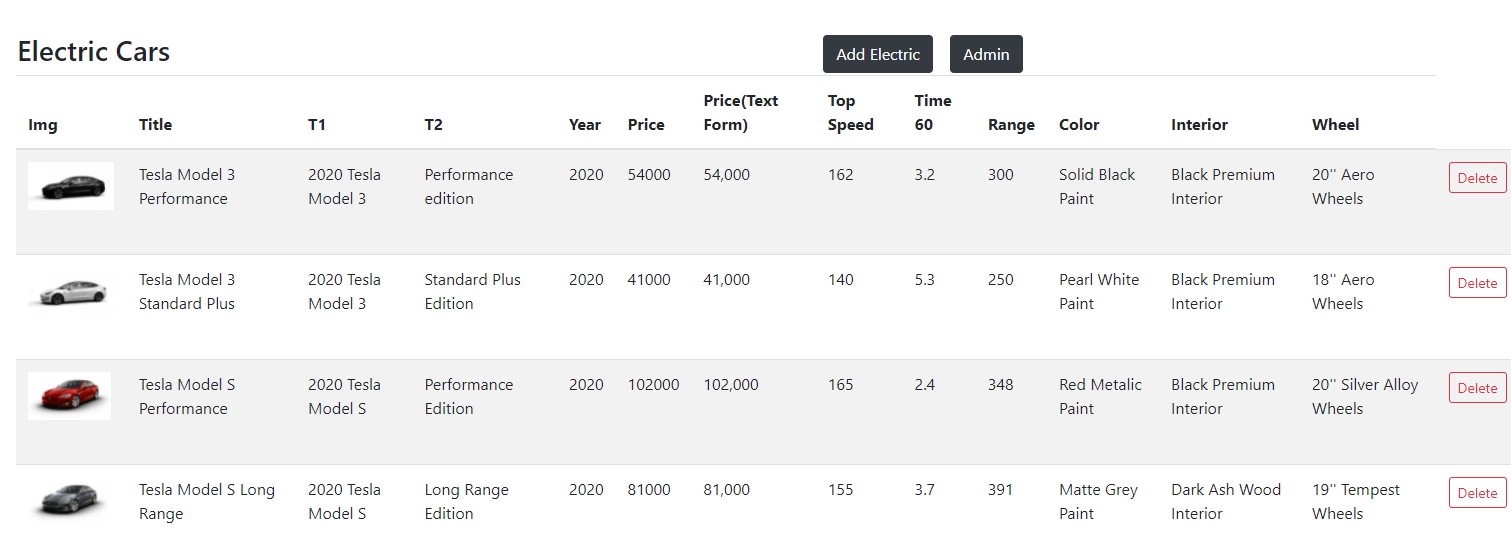Click the top speed value 165

841,384
